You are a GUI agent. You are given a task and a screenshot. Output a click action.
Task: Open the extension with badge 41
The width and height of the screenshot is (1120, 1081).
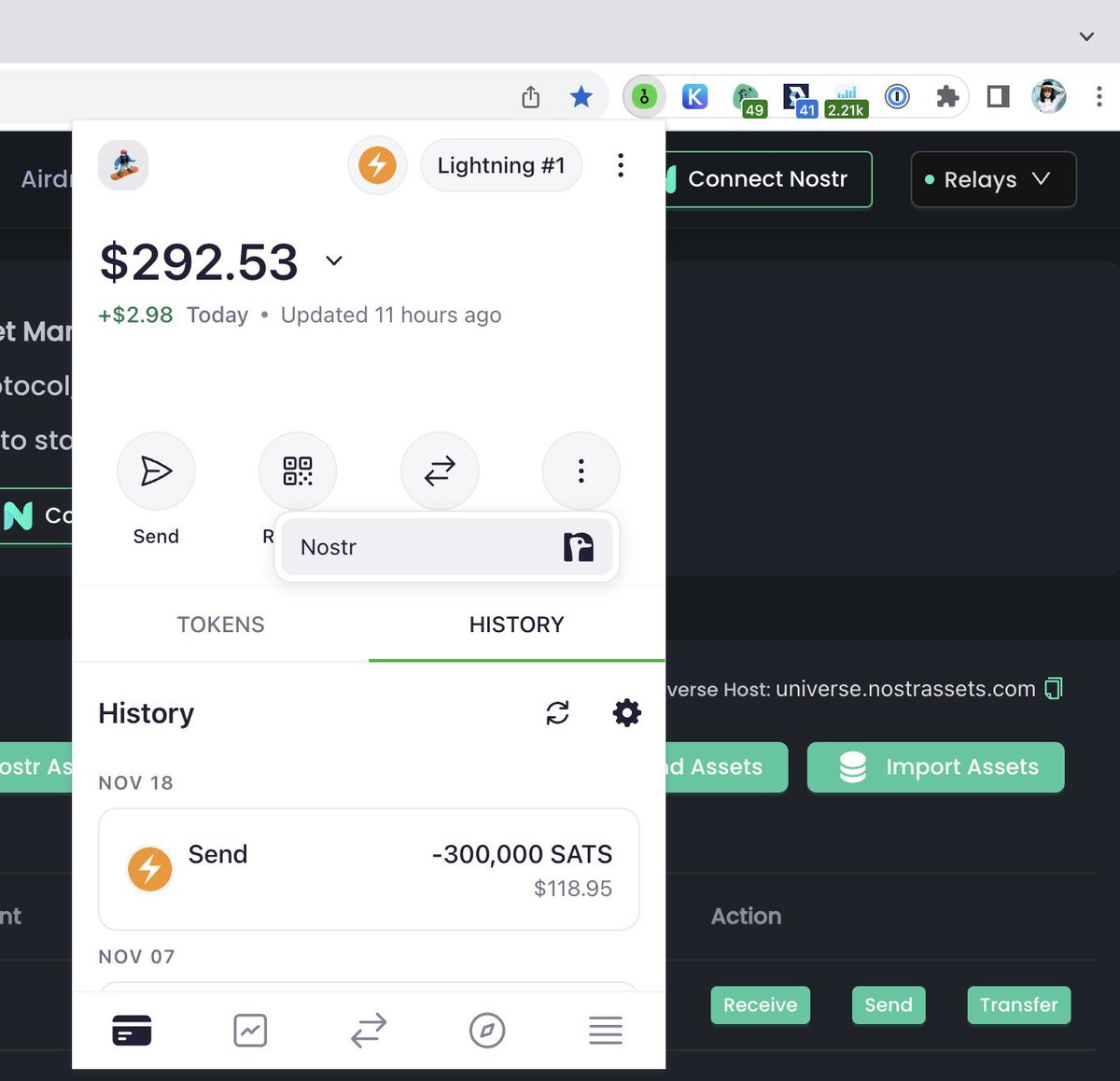(799, 99)
